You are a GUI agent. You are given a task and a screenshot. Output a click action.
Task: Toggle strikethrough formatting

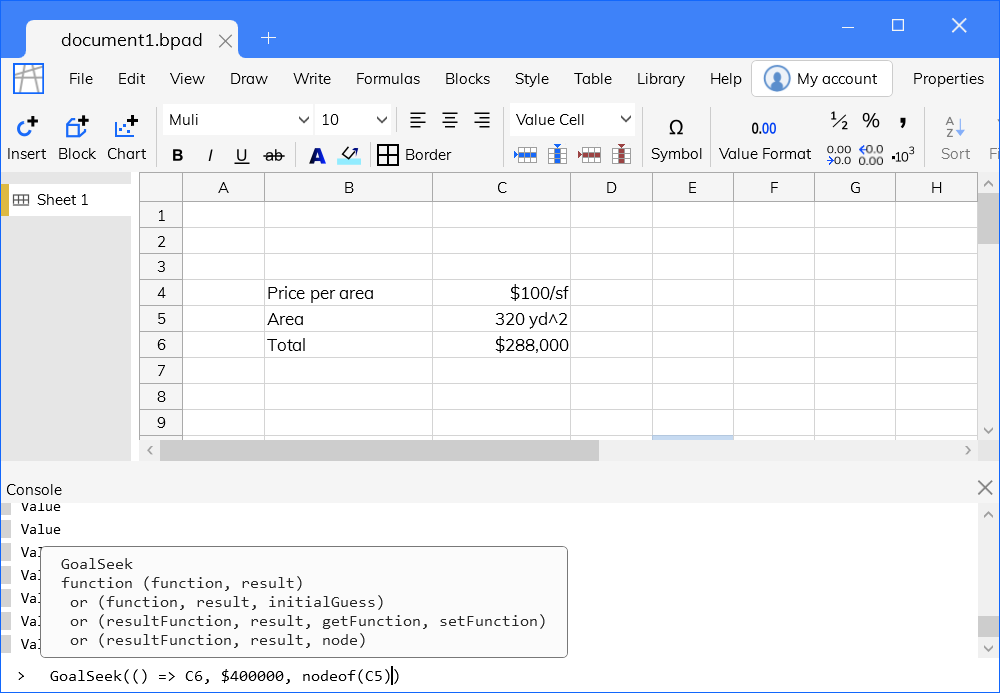click(x=274, y=156)
